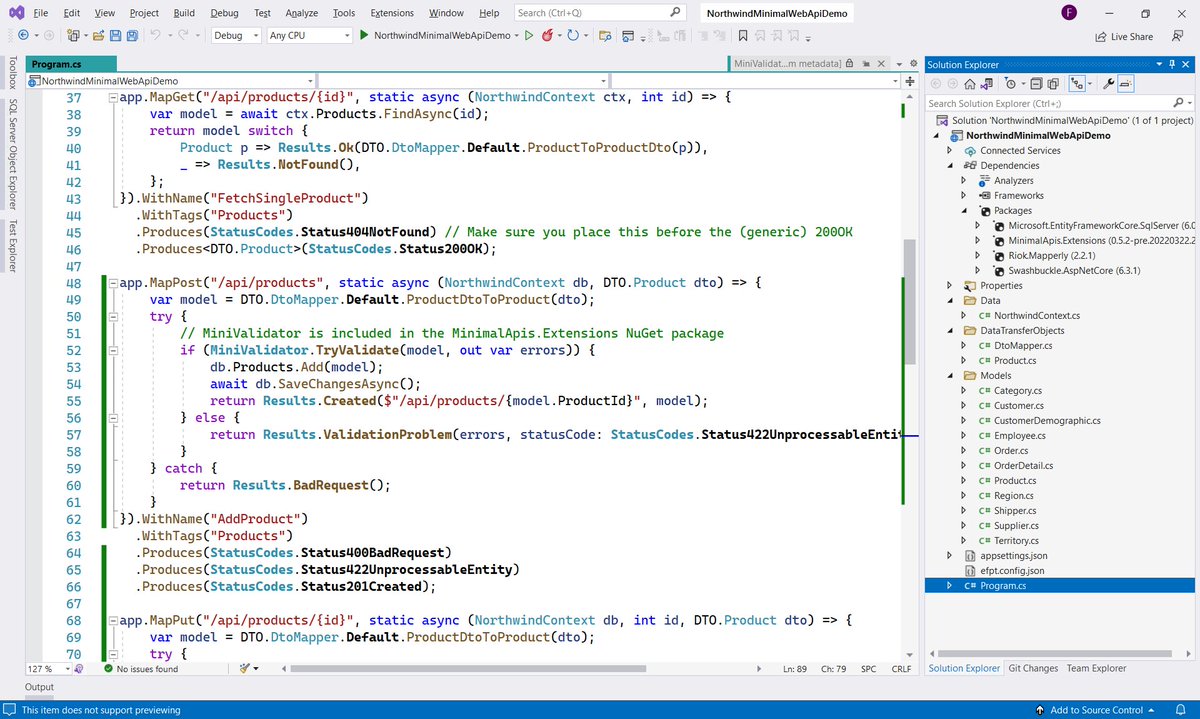Select Connected Services node
This screenshot has width=1200, height=719.
tap(1020, 151)
